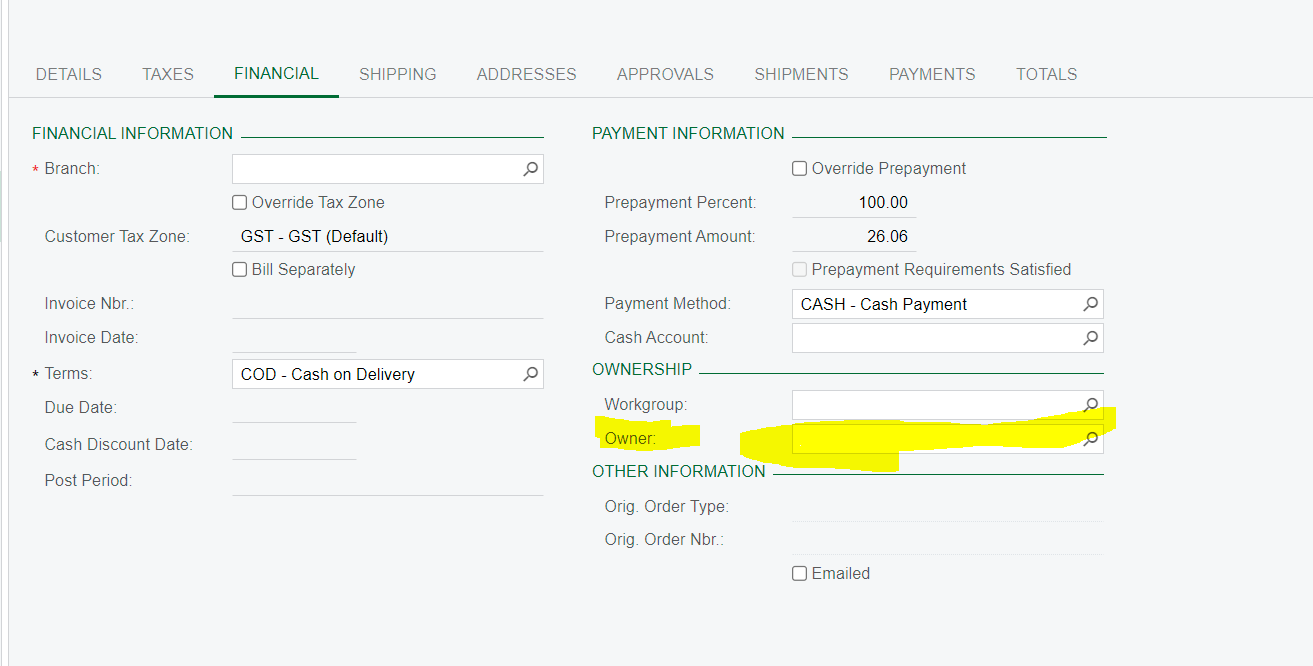Click the Other Information section heading
Viewport: 1313px width, 666px height.
point(679,471)
